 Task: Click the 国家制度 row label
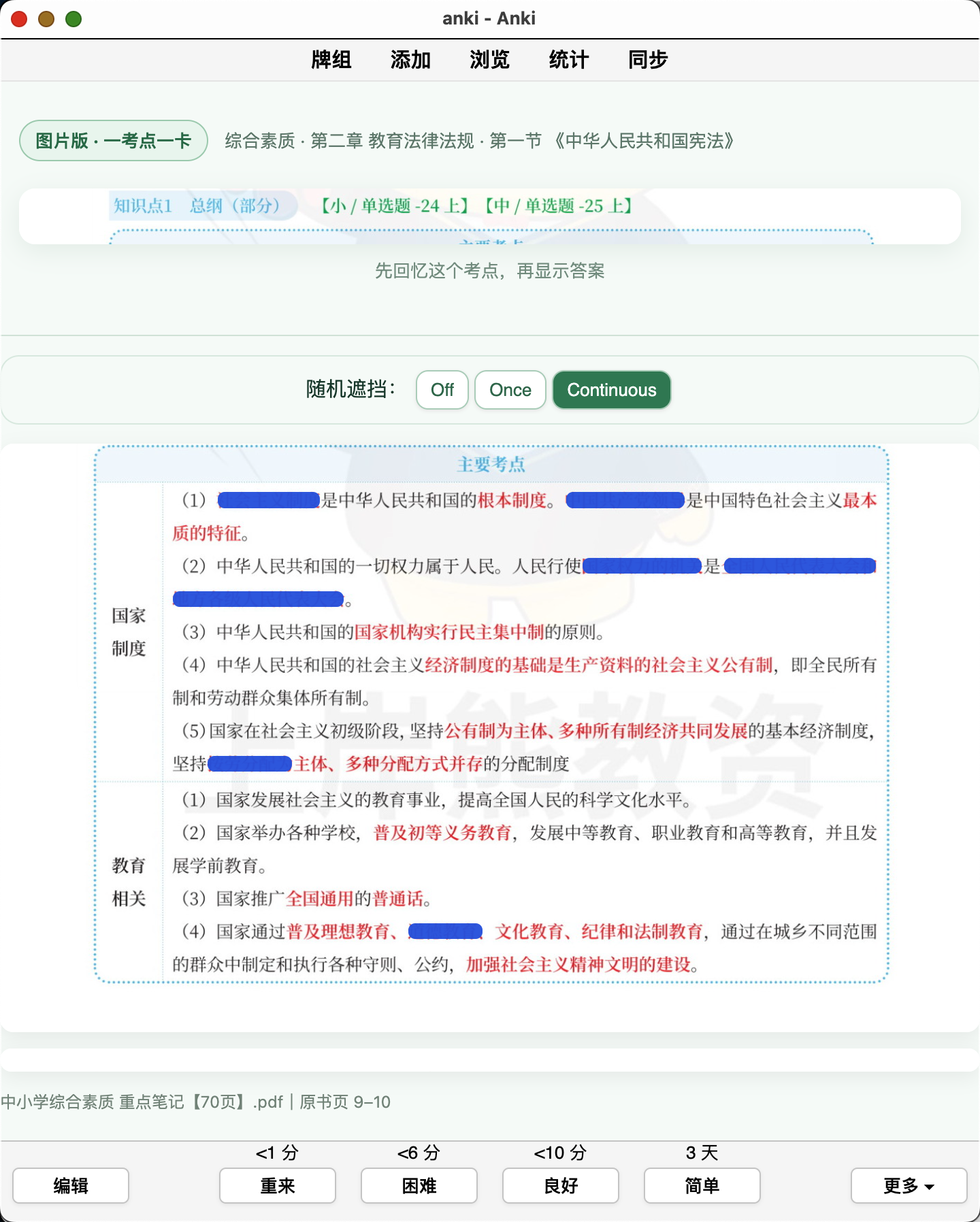(129, 632)
